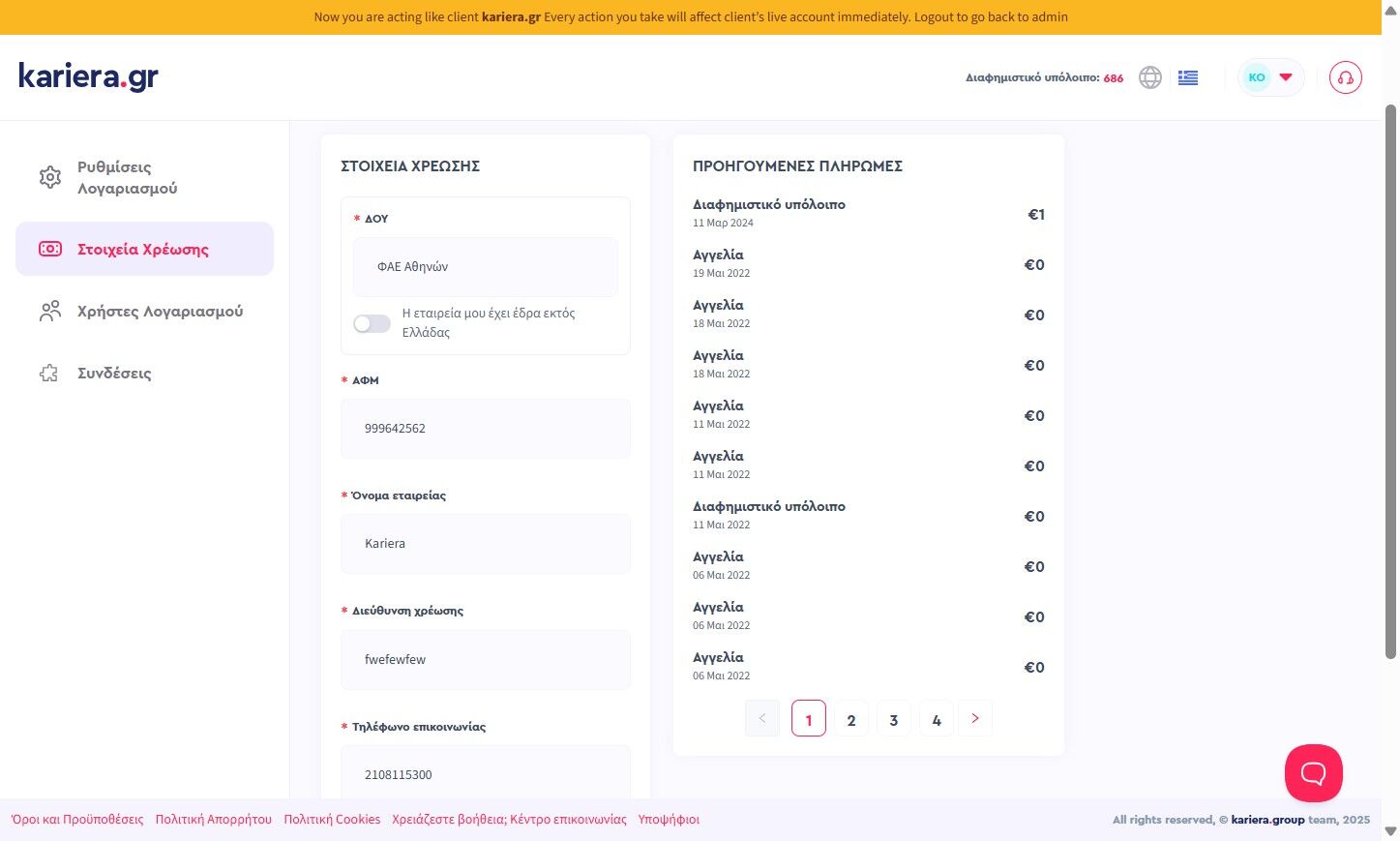Toggle the company based outside Greece switch
1400x841 pixels.
click(x=372, y=323)
